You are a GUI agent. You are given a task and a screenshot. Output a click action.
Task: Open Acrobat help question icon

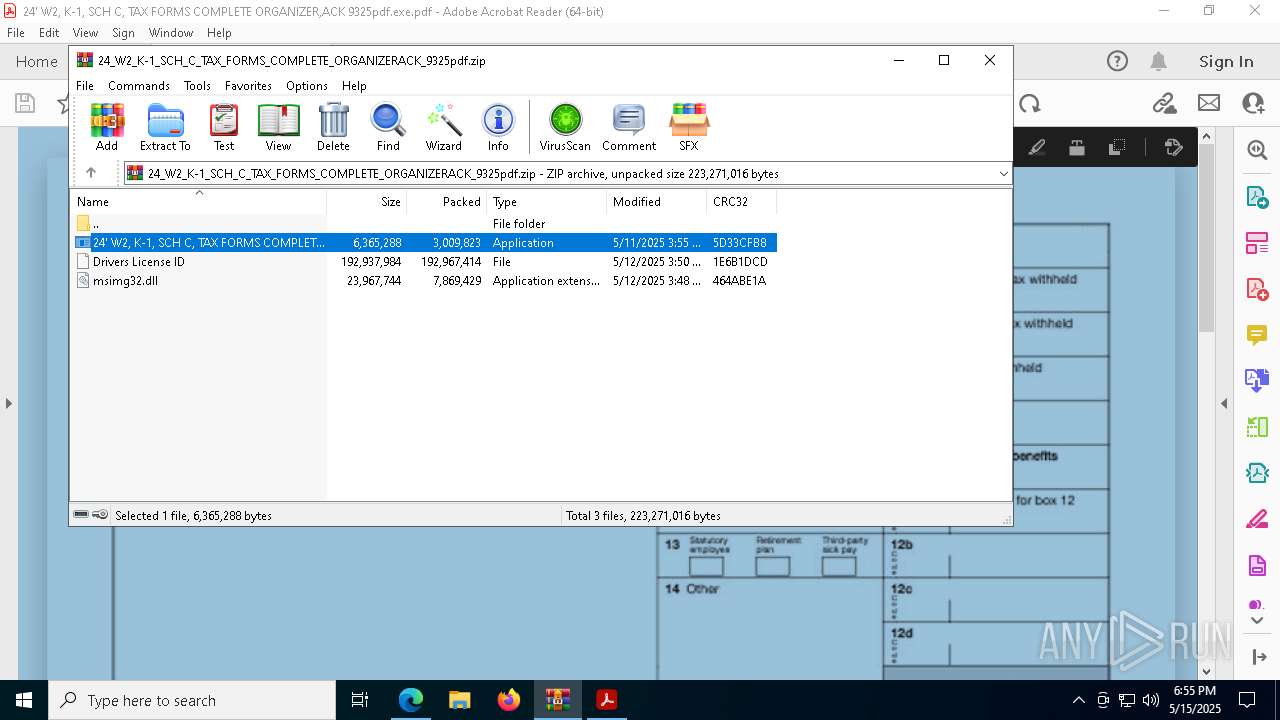[x=1117, y=62]
